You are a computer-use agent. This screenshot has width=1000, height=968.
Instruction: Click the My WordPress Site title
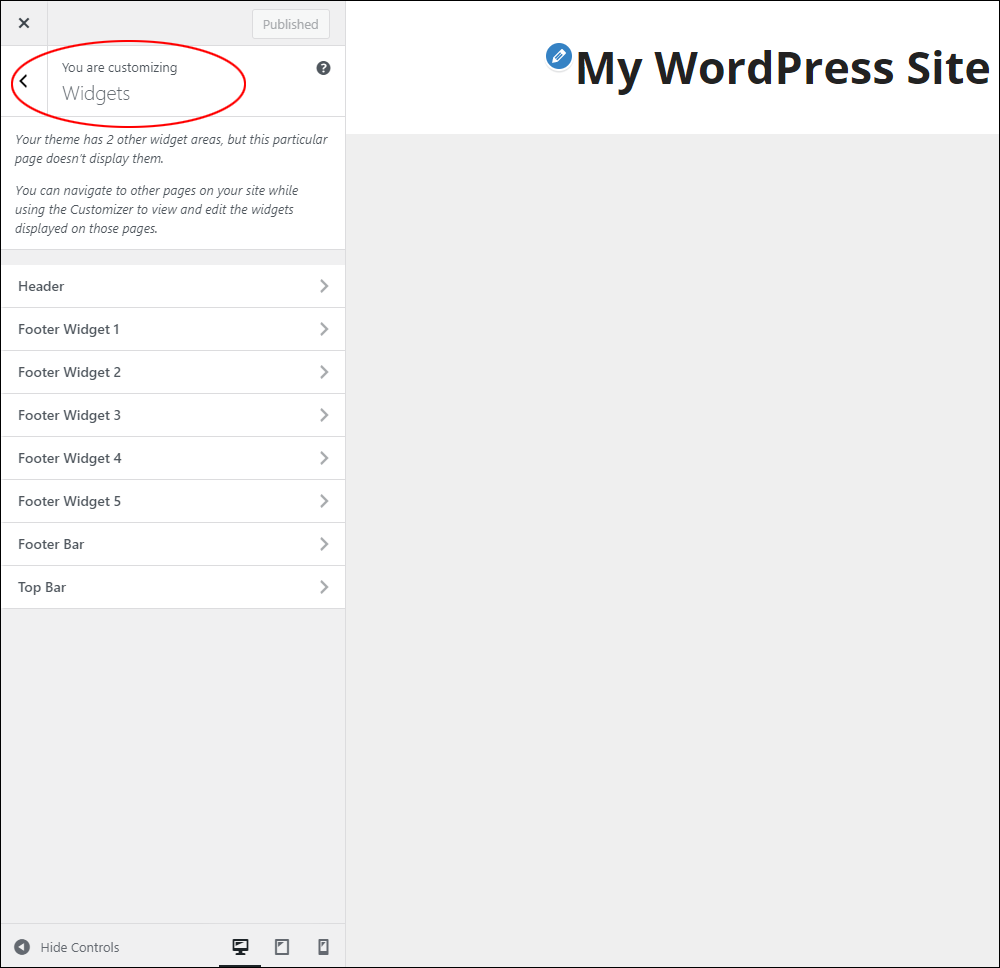[x=783, y=68]
